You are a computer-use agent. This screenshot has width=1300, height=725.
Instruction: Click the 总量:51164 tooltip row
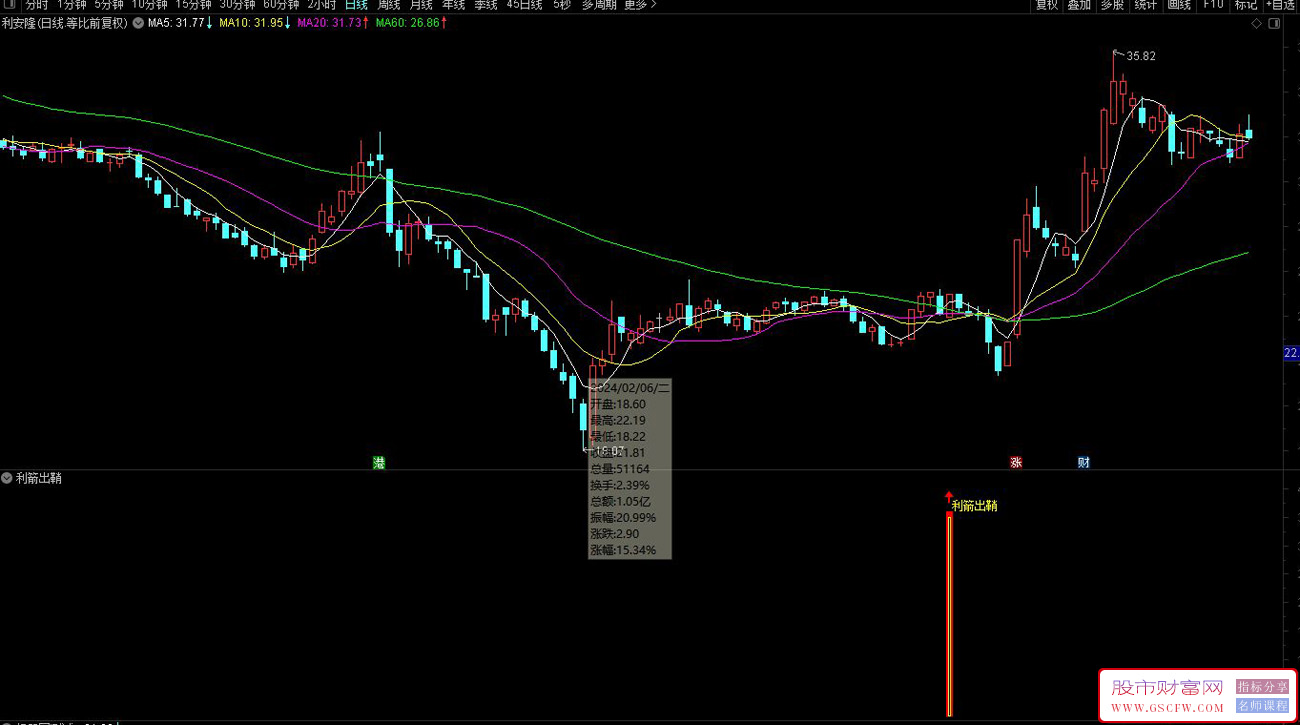tap(620, 469)
